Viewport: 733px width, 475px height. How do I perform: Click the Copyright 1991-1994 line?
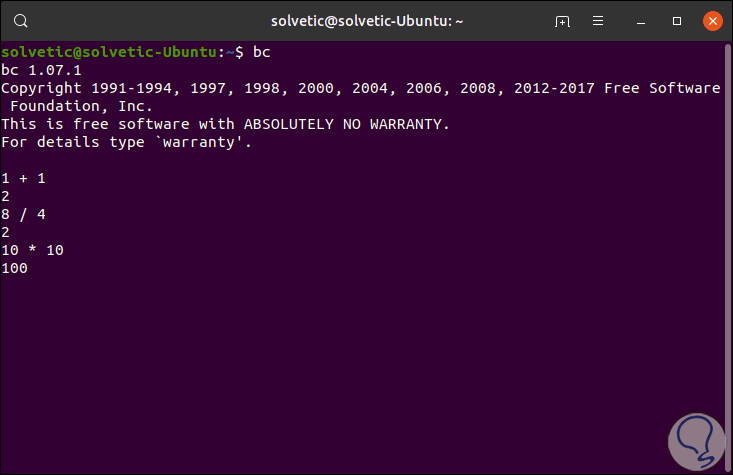(360, 88)
